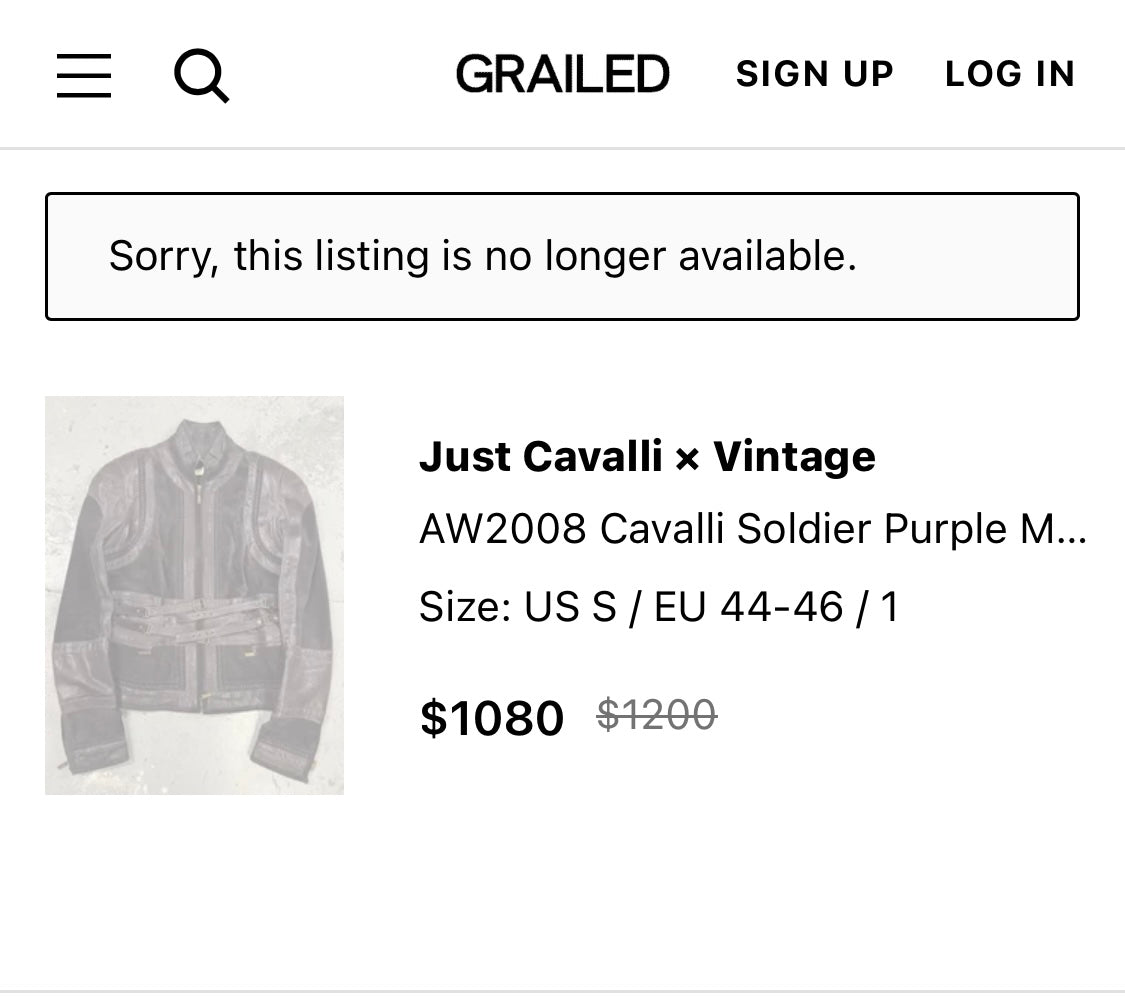Select the listing unavailable notice banner
Image resolution: width=1125 pixels, height=1005 pixels.
click(562, 257)
